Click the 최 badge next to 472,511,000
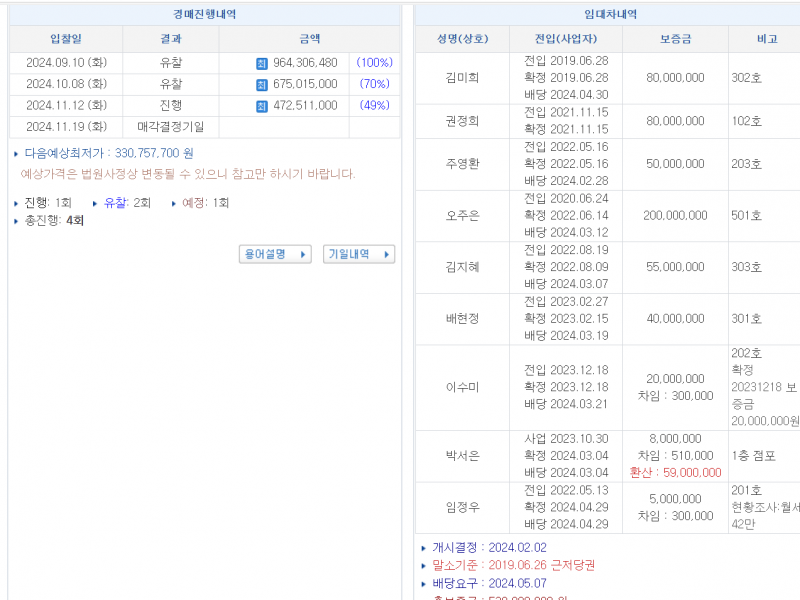Screen dimensions: 800x600 click(260, 106)
